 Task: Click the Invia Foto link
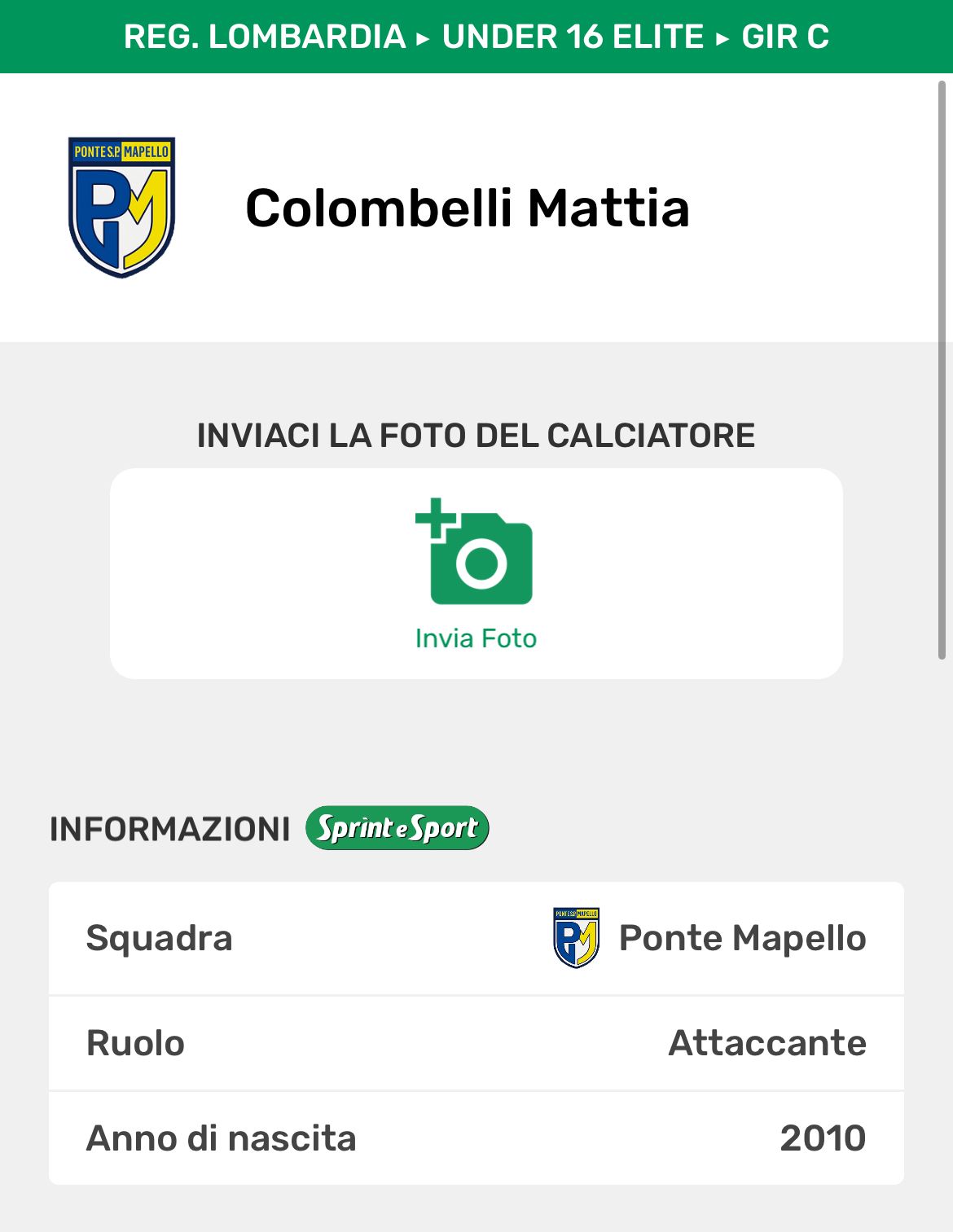(x=476, y=638)
